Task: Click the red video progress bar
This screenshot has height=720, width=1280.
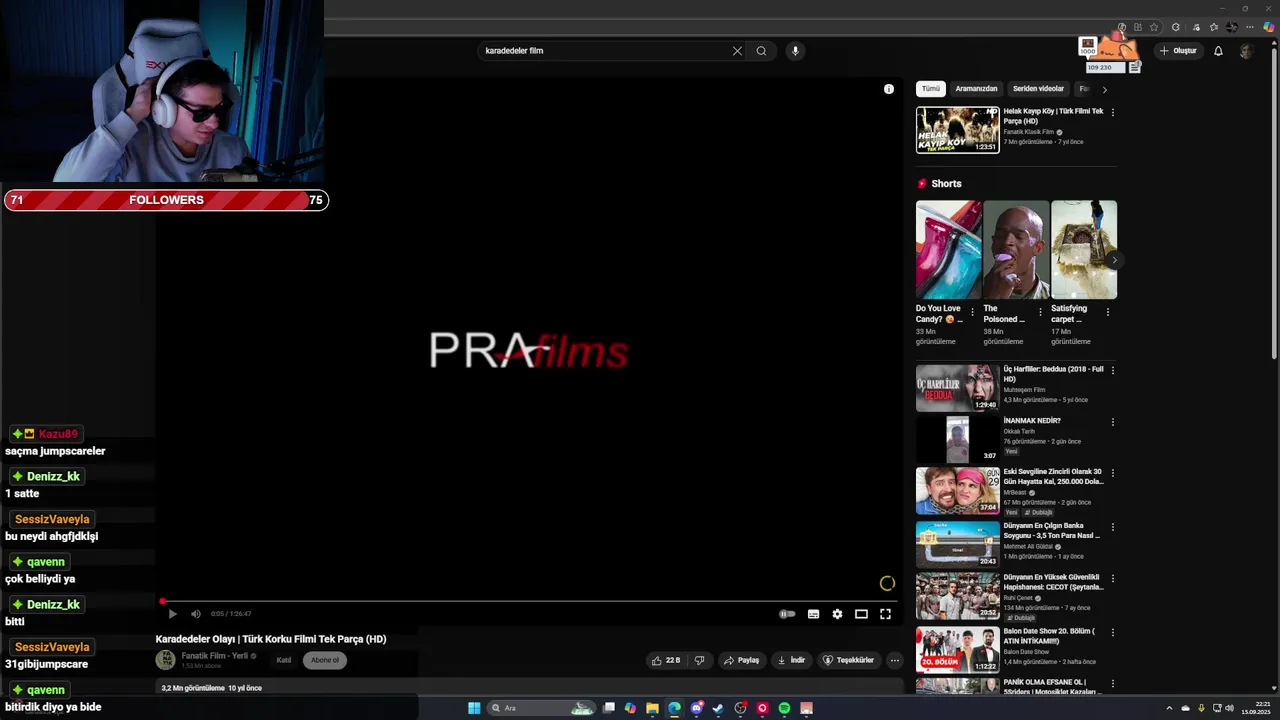Action: click(x=530, y=602)
